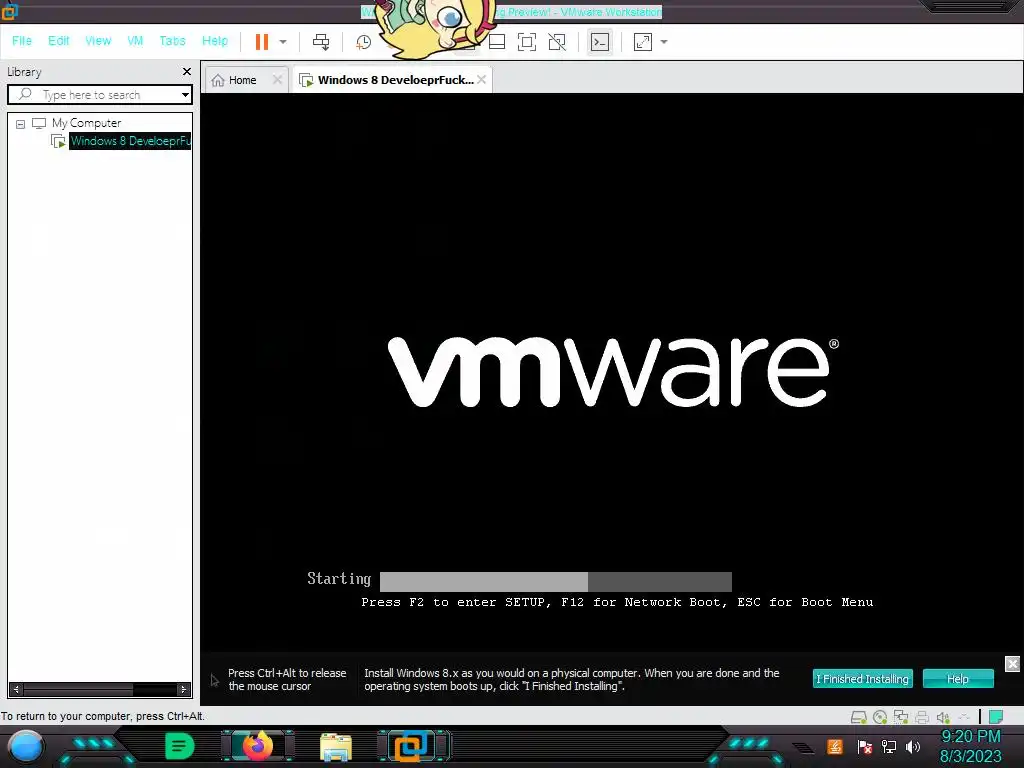
Task: Open the Library search dropdown arrow
Action: click(185, 95)
